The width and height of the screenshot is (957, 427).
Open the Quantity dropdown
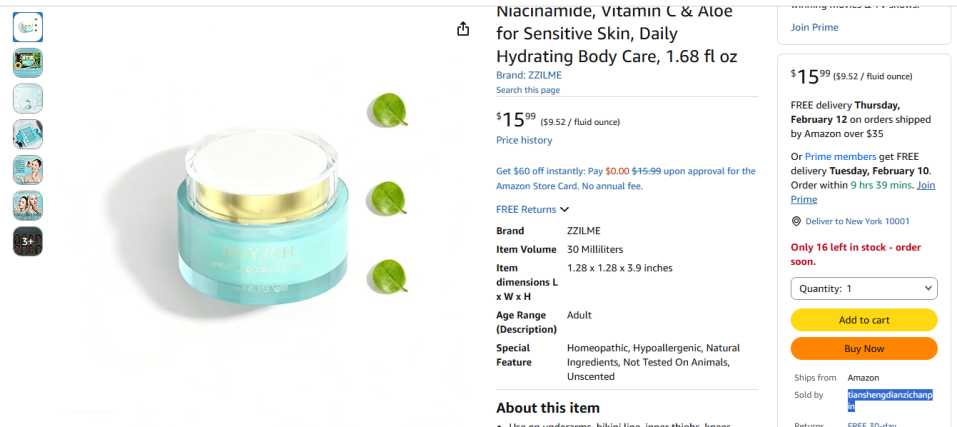[864, 289]
